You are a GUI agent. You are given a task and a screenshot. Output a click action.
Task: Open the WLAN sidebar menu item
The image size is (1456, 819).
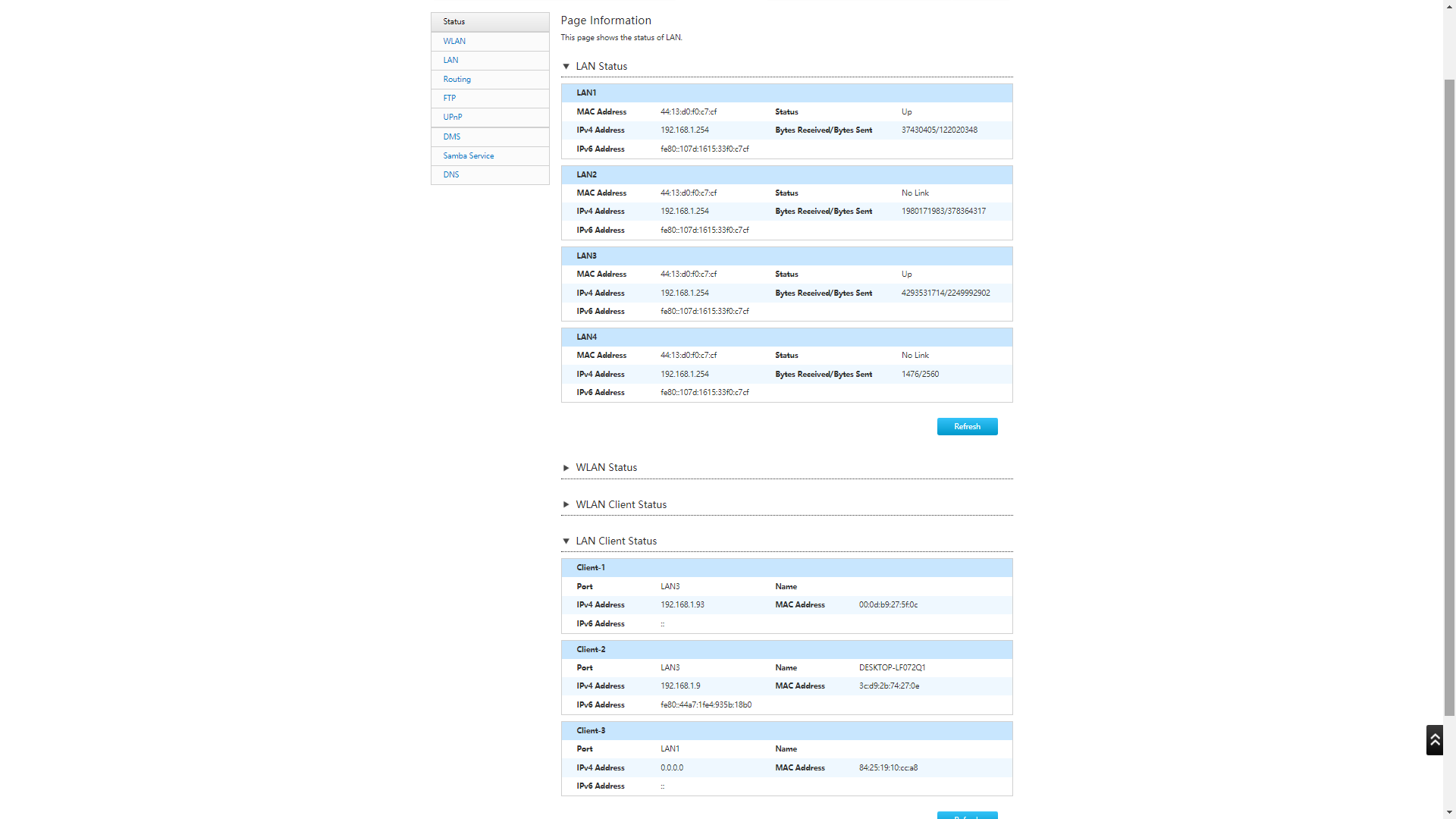pos(454,42)
